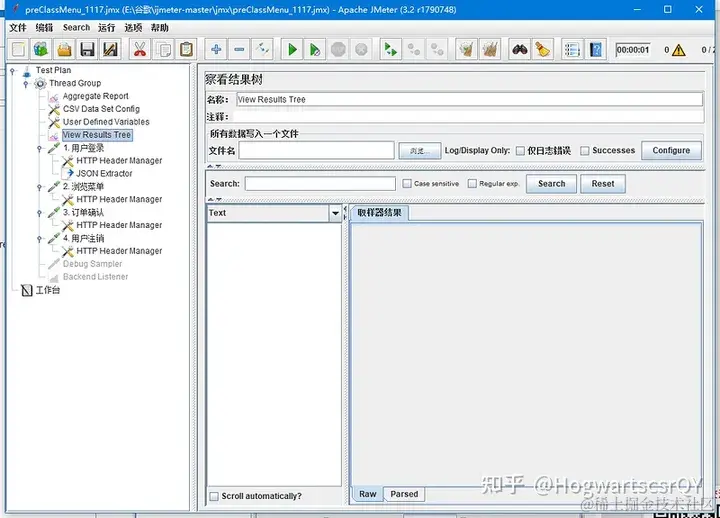Open the Search menu
Image resolution: width=720 pixels, height=518 pixels.
tap(76, 28)
